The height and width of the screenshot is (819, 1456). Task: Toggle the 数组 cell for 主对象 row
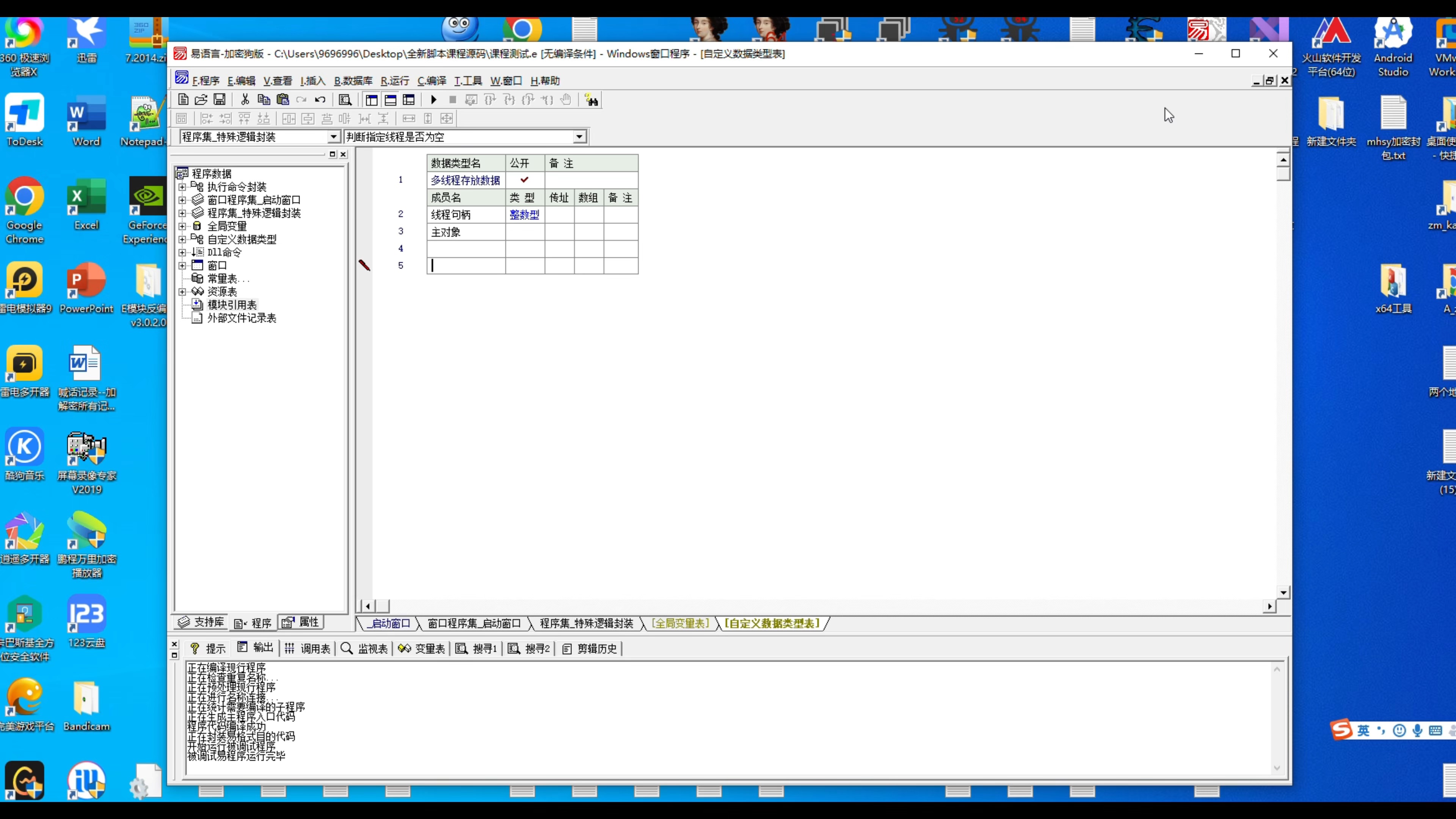click(x=588, y=232)
